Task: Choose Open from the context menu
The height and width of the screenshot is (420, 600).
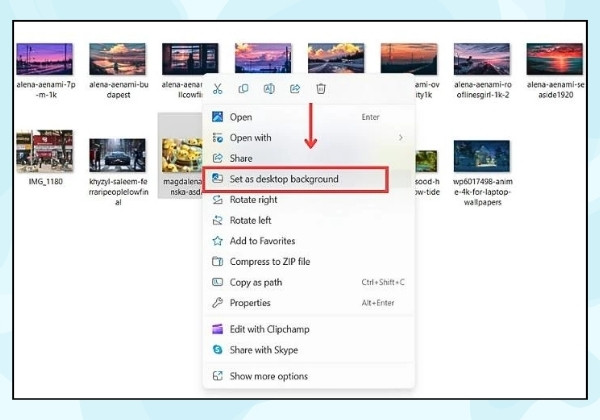Action: [x=308, y=117]
